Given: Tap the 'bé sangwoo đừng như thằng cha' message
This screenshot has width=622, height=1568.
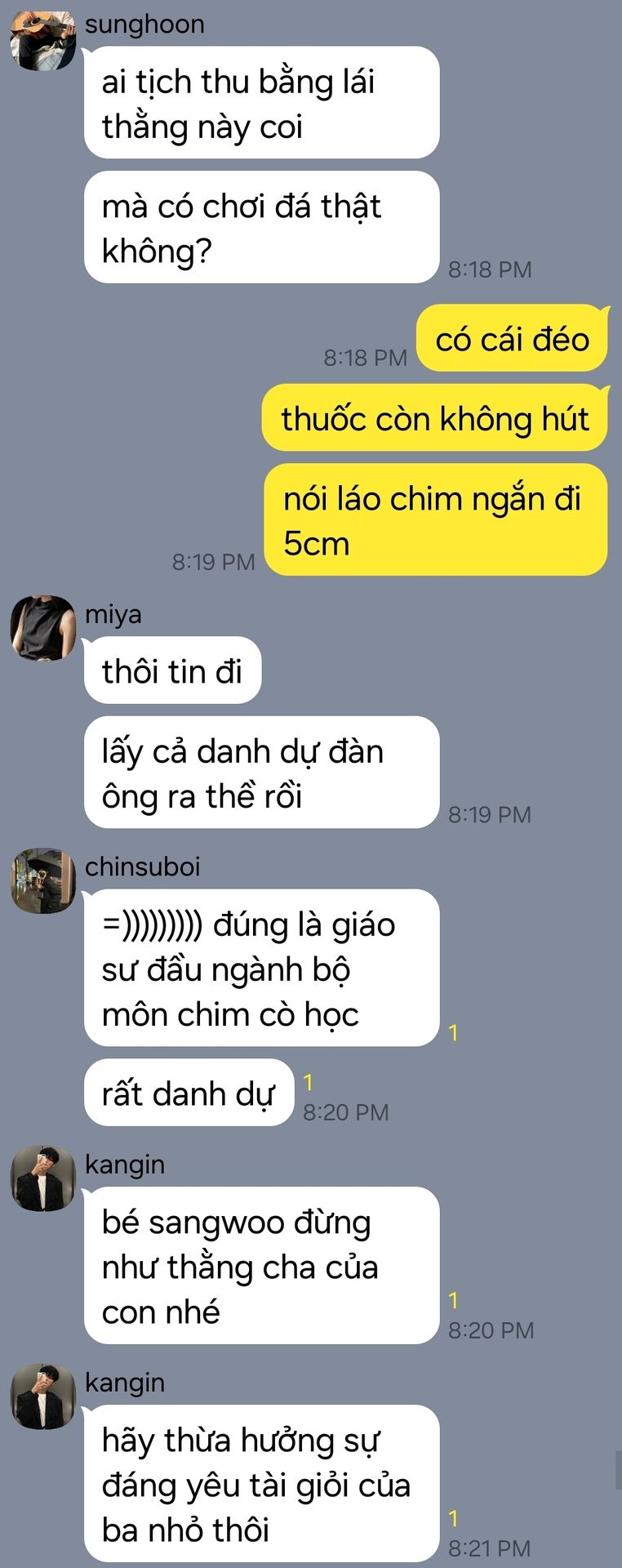Looking at the screenshot, I should (262, 1266).
